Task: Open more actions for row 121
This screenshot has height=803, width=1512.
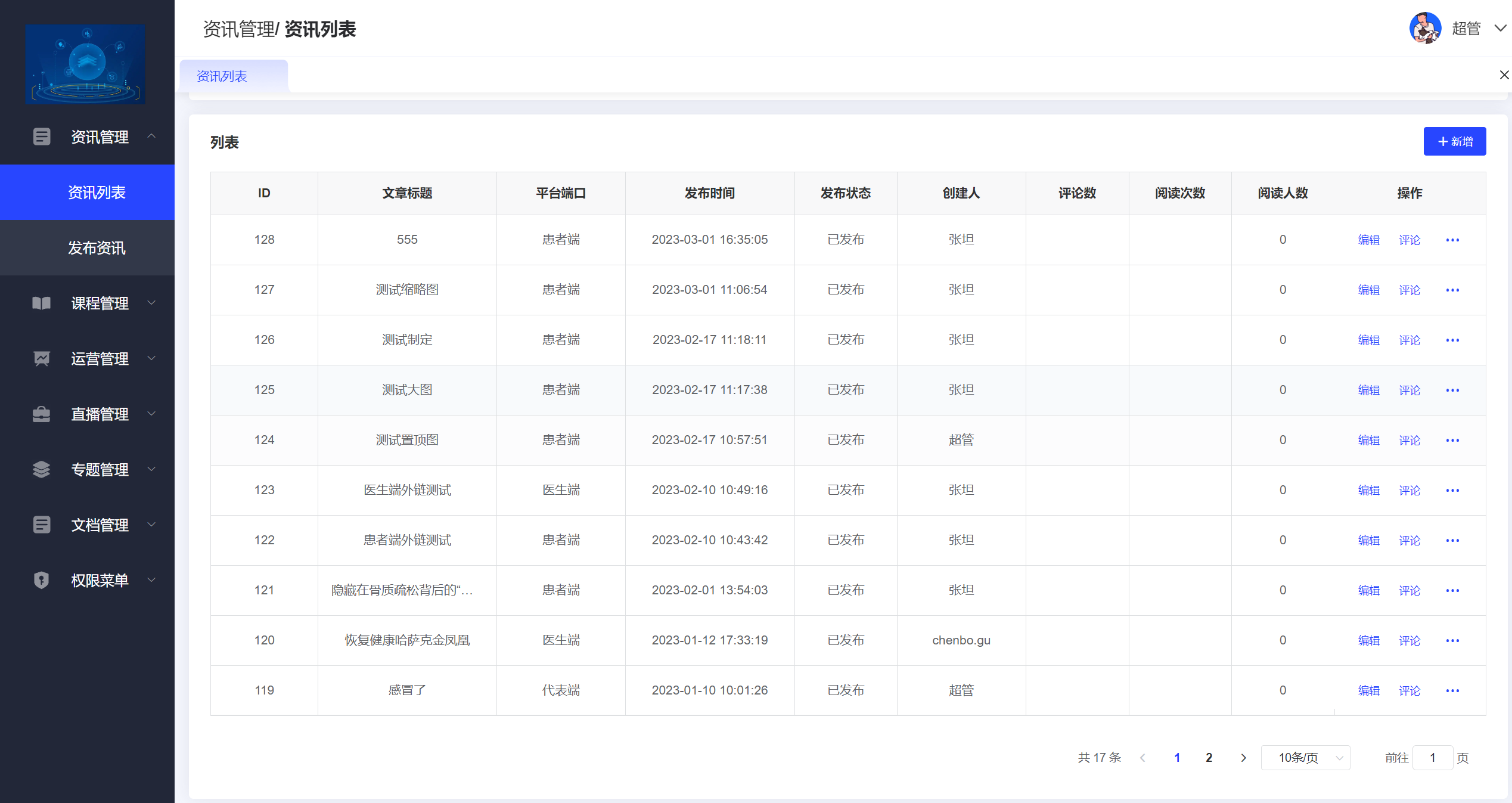Action: click(x=1452, y=590)
